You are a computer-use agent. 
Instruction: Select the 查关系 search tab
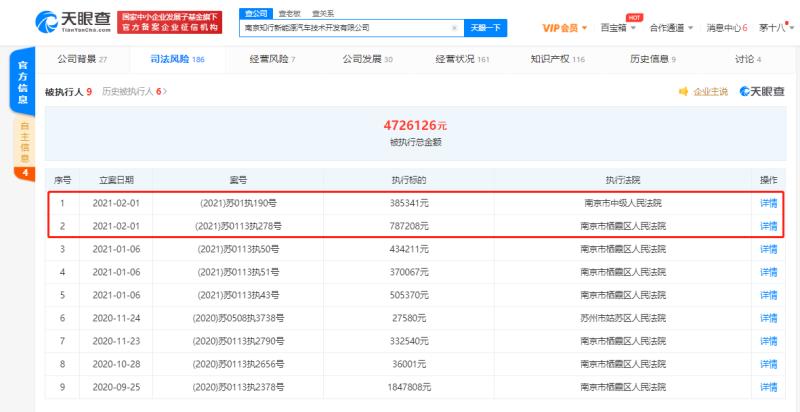click(322, 14)
